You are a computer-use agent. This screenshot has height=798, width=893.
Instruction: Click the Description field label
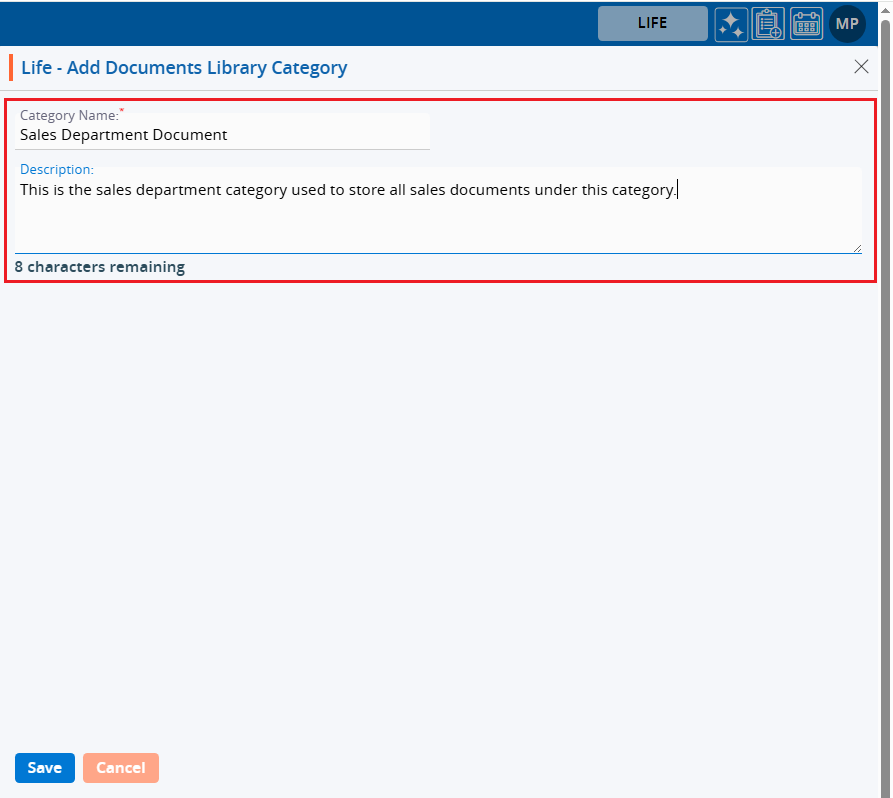[x=57, y=170]
